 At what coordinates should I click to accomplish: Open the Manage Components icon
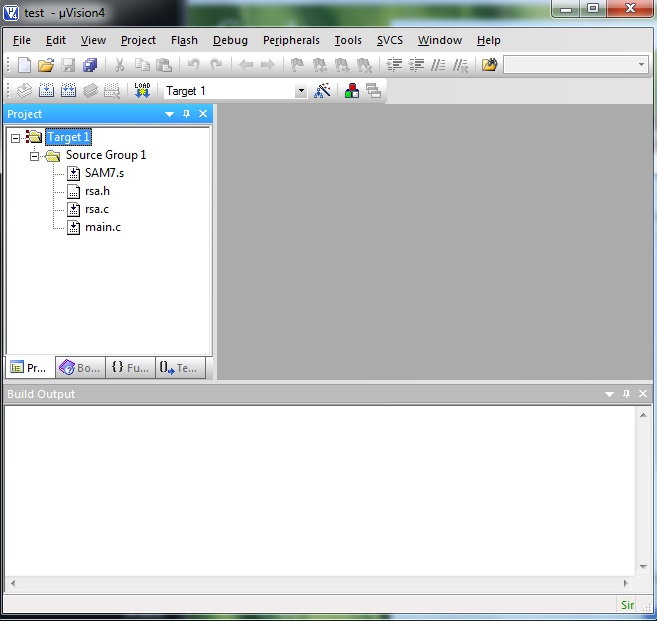point(352,91)
